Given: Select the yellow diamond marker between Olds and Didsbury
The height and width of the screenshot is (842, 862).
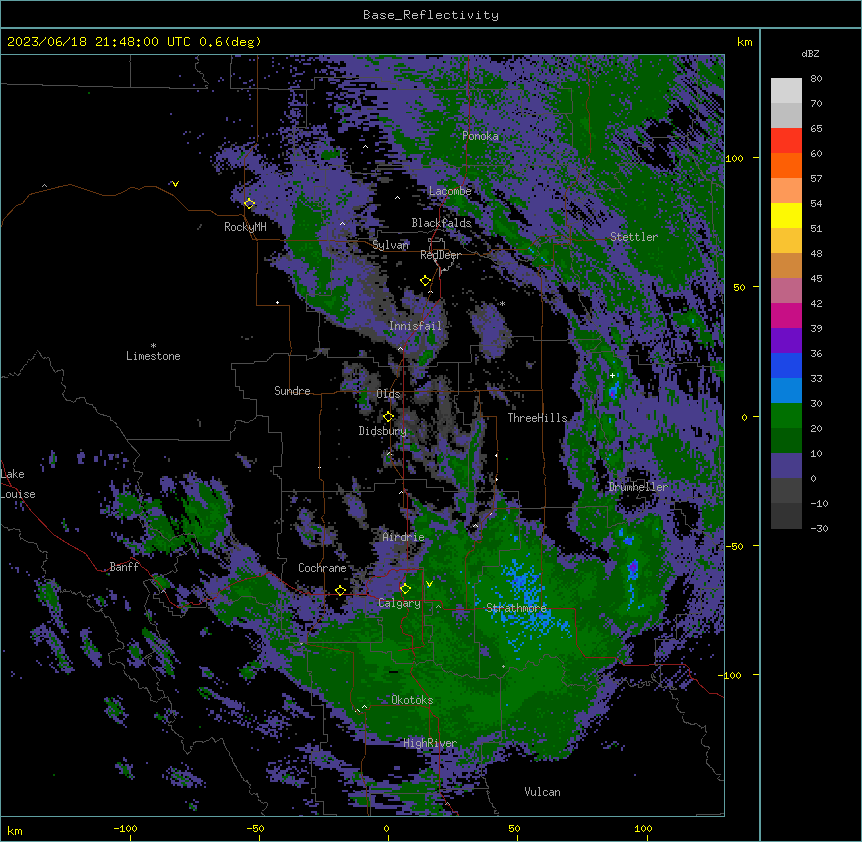Looking at the screenshot, I should pyautogui.click(x=389, y=417).
